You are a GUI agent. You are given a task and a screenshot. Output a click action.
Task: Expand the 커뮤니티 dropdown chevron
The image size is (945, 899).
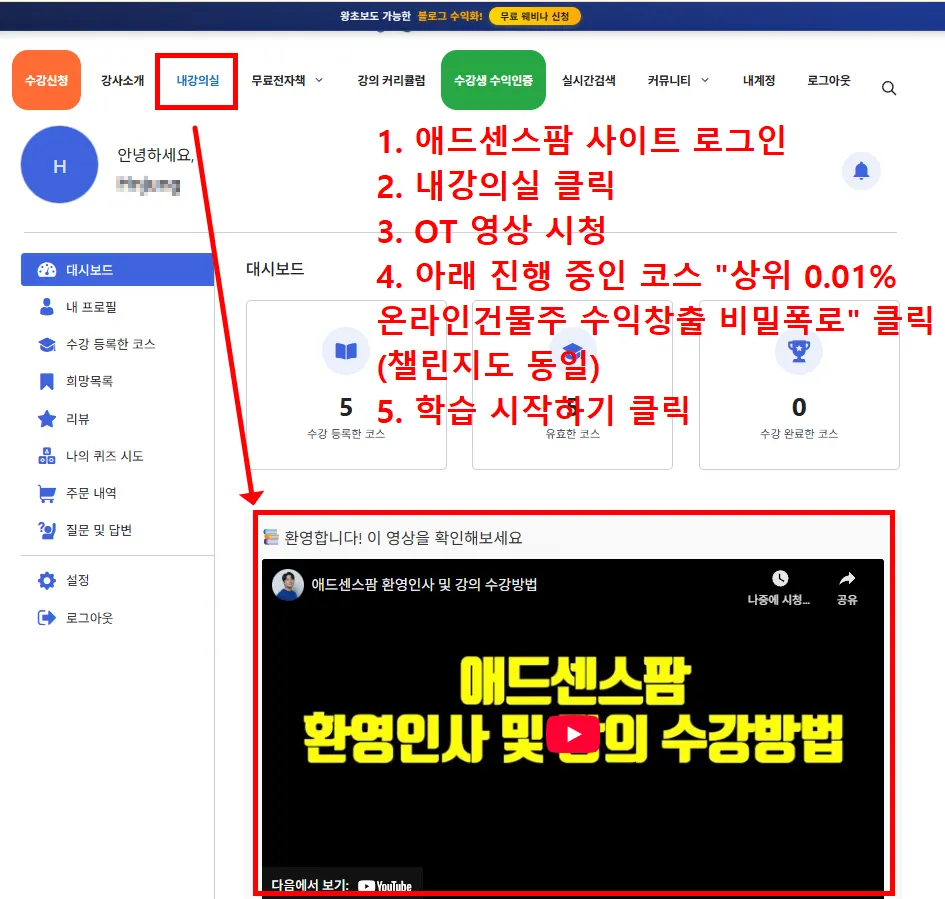point(705,80)
